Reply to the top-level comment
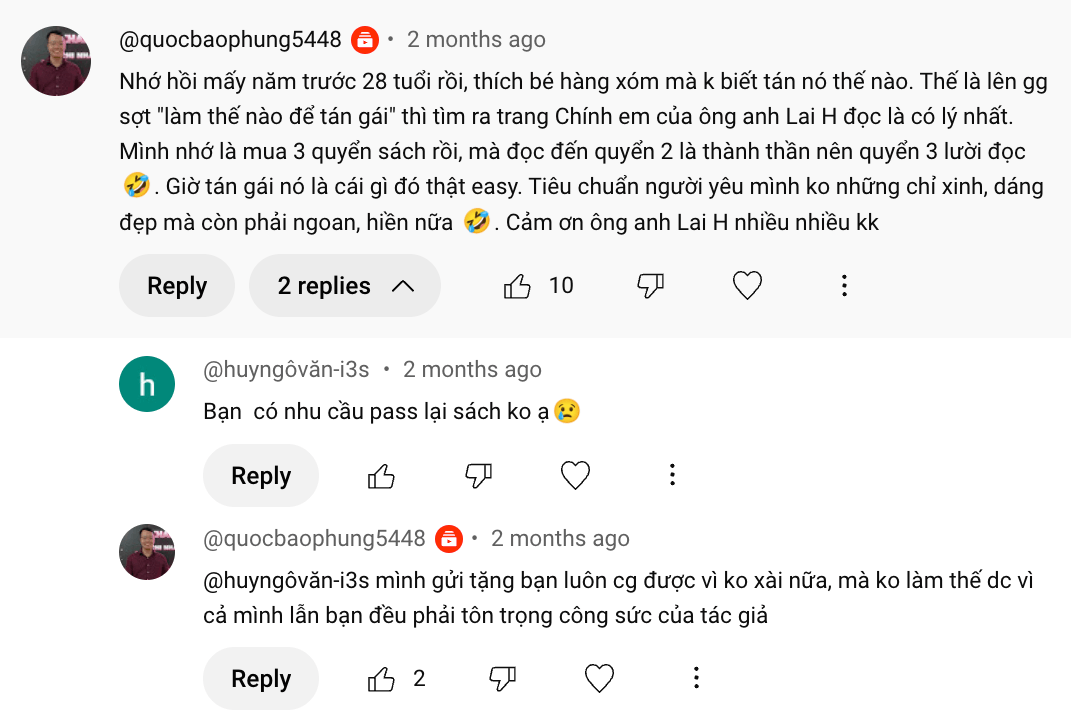The height and width of the screenshot is (725, 1071). tap(177, 287)
